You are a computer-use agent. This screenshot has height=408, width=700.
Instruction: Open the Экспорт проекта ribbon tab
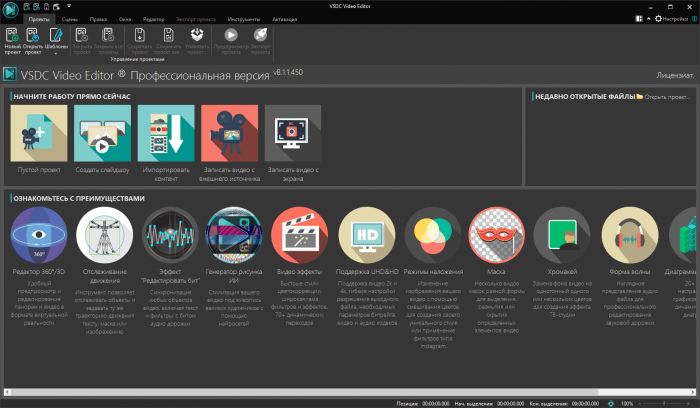tap(196, 19)
